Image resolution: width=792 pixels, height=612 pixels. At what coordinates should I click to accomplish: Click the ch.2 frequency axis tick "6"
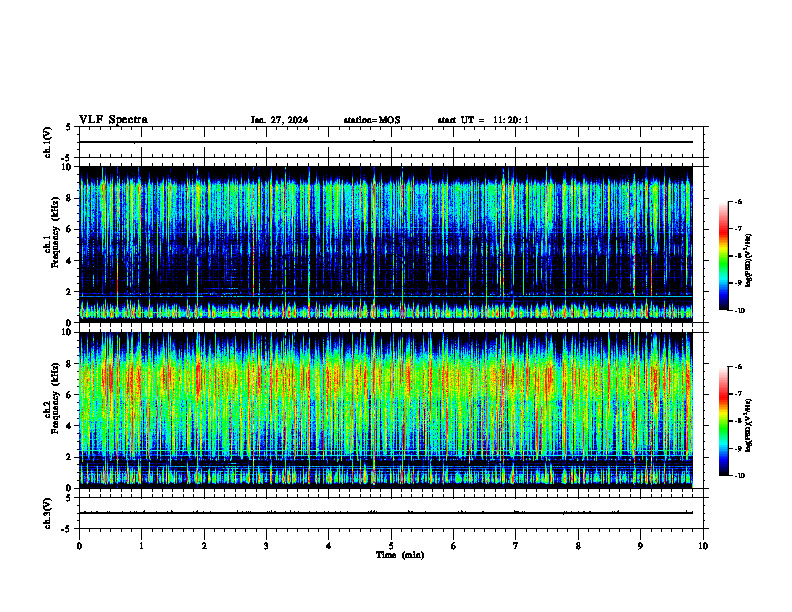click(69, 395)
